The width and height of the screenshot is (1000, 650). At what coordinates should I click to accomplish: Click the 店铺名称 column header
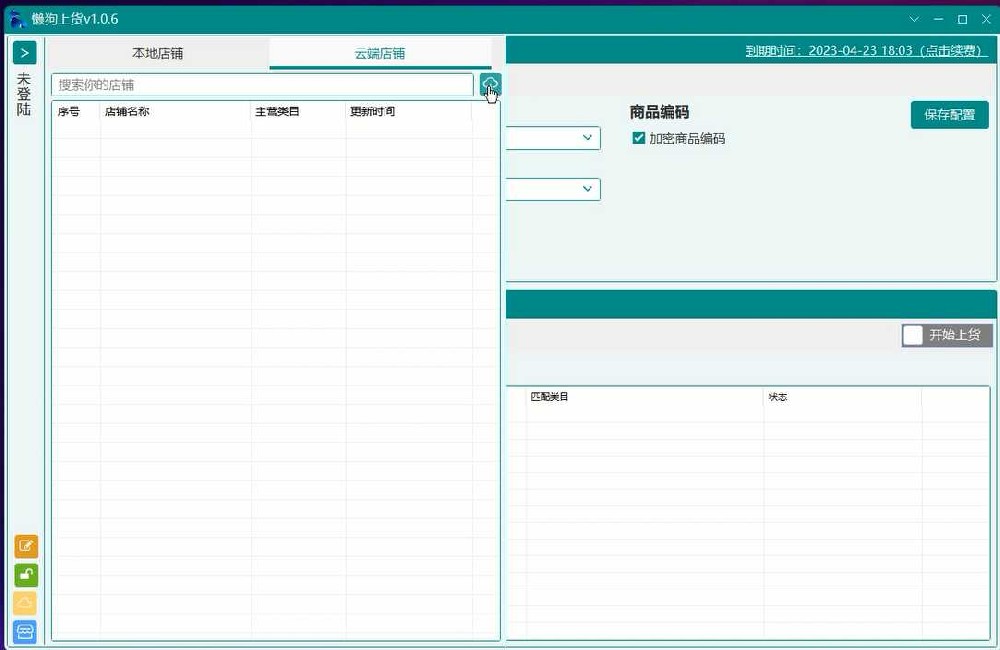click(128, 112)
